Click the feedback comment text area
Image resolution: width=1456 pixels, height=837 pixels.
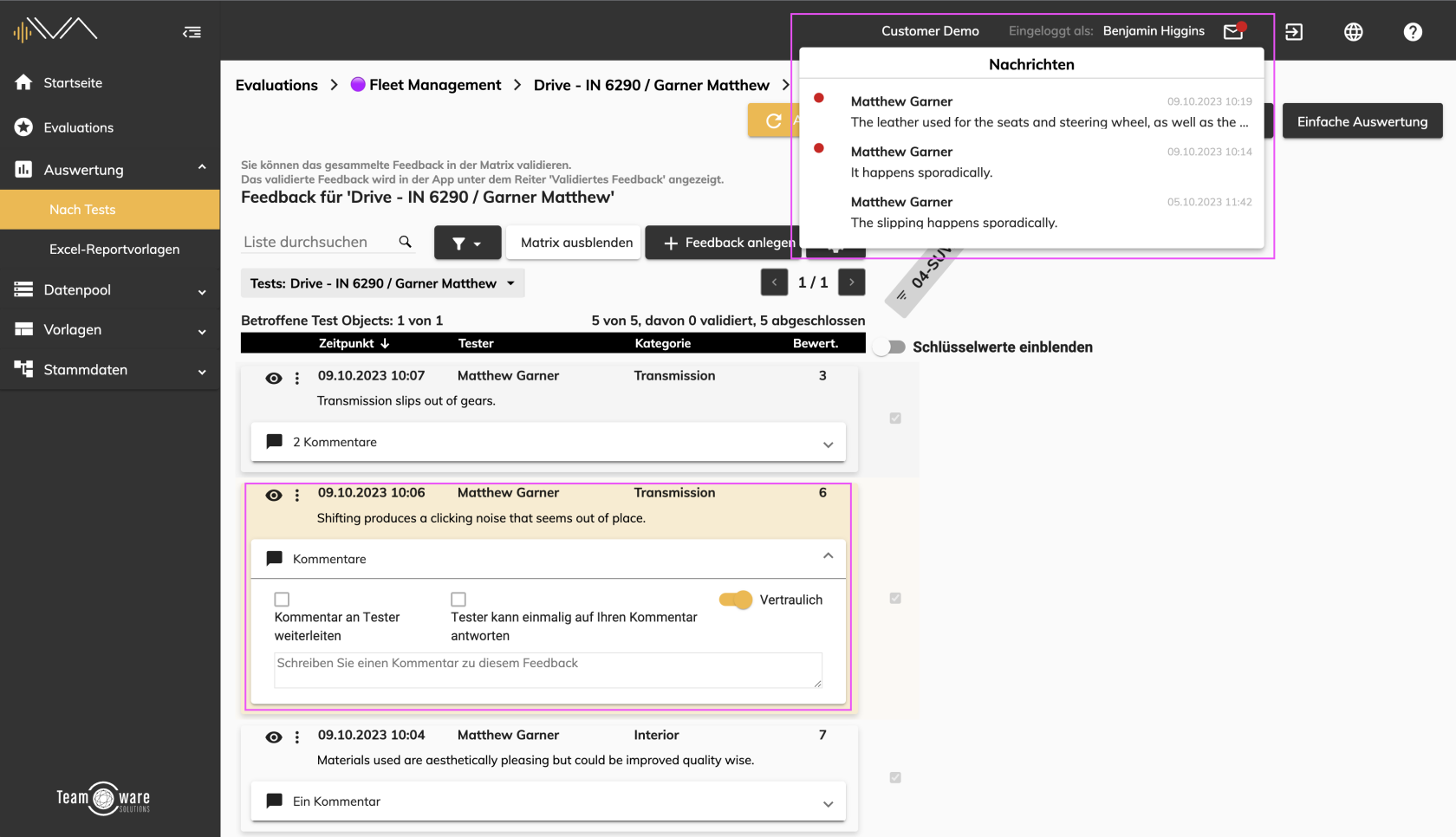548,671
